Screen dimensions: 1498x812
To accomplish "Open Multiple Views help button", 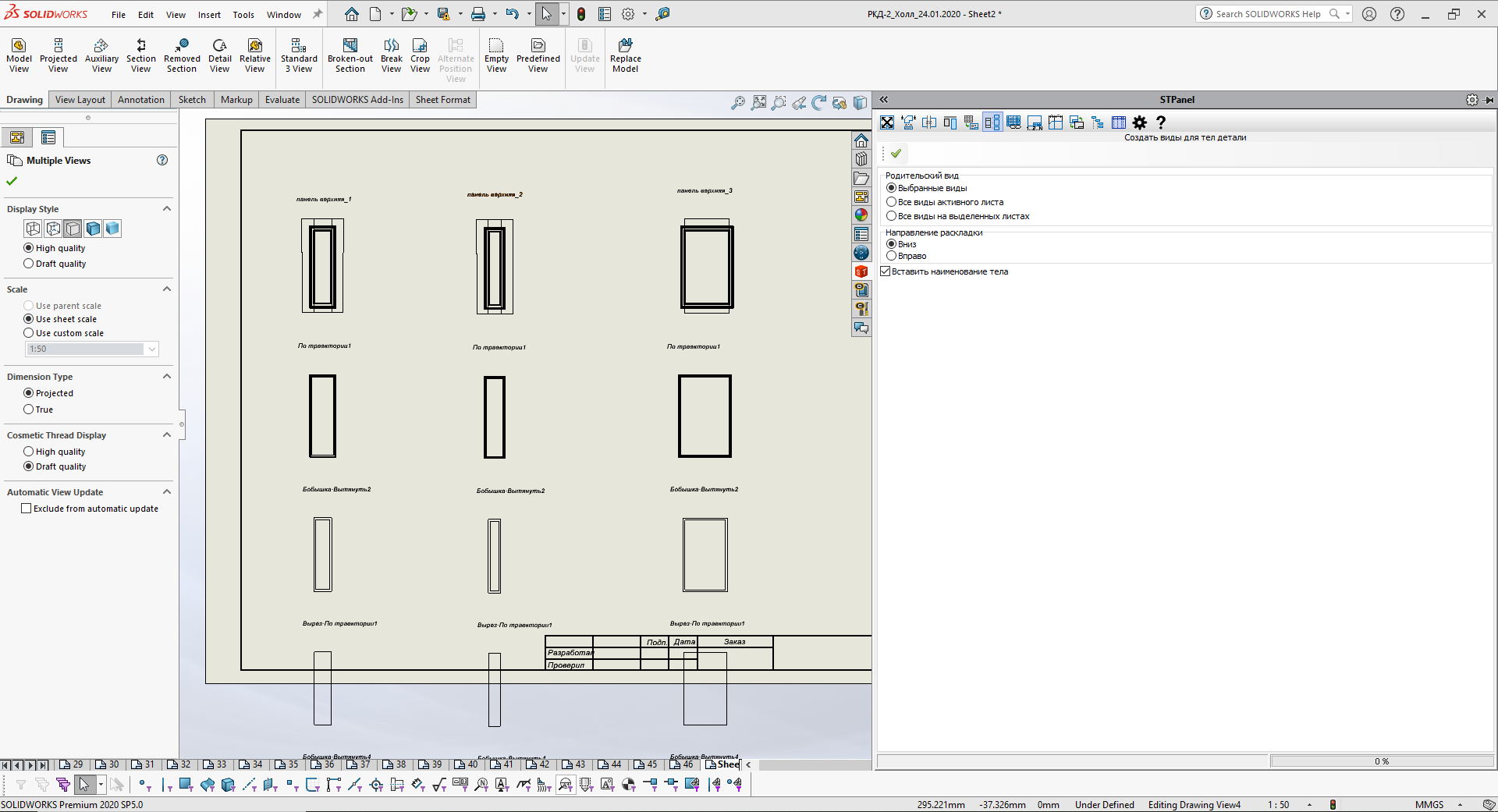I will point(162,160).
